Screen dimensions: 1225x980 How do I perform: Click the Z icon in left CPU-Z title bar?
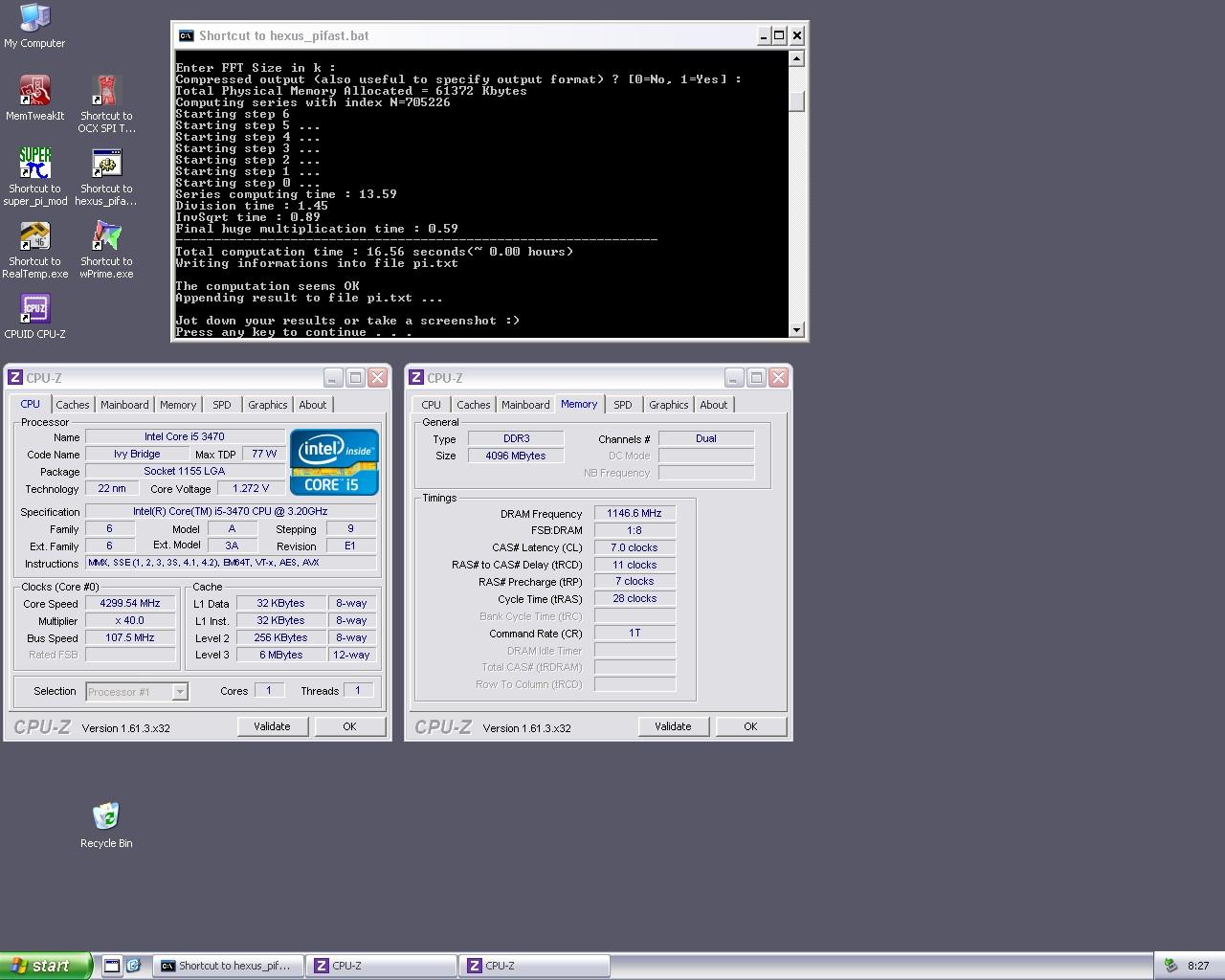pyautogui.click(x=15, y=377)
